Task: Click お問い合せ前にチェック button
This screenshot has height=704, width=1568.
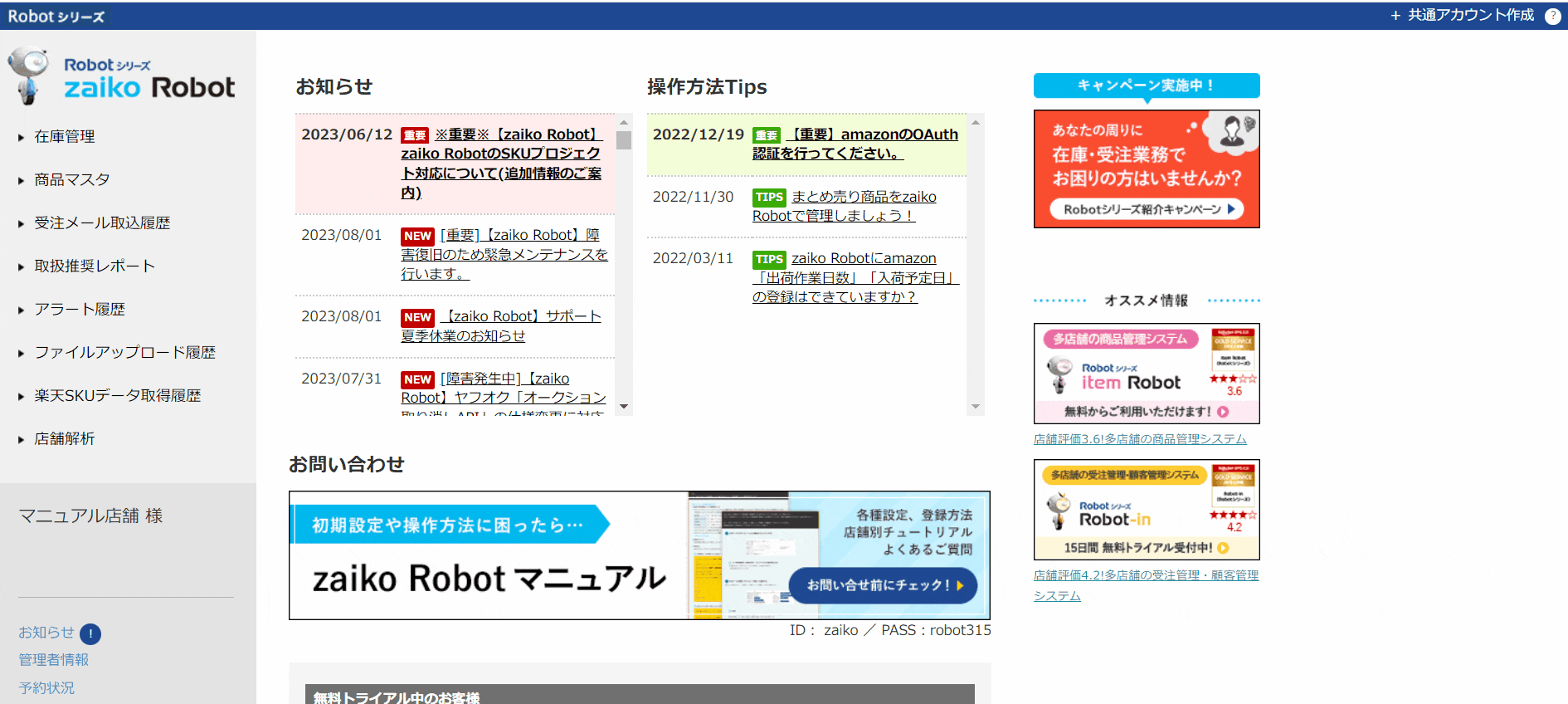Action: pyautogui.click(x=883, y=585)
